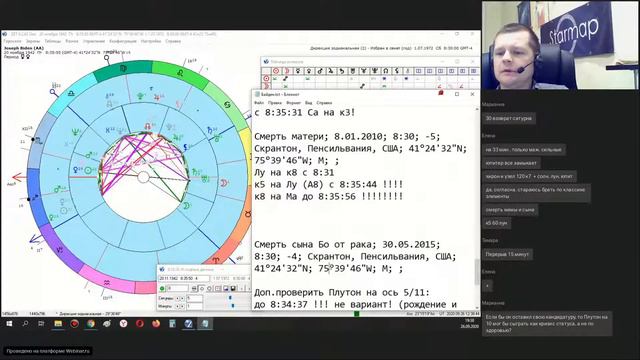Click Notepad vertical scrollbar thumb
Viewport: 640px width, 360px height.
pyautogui.click(x=476, y=271)
